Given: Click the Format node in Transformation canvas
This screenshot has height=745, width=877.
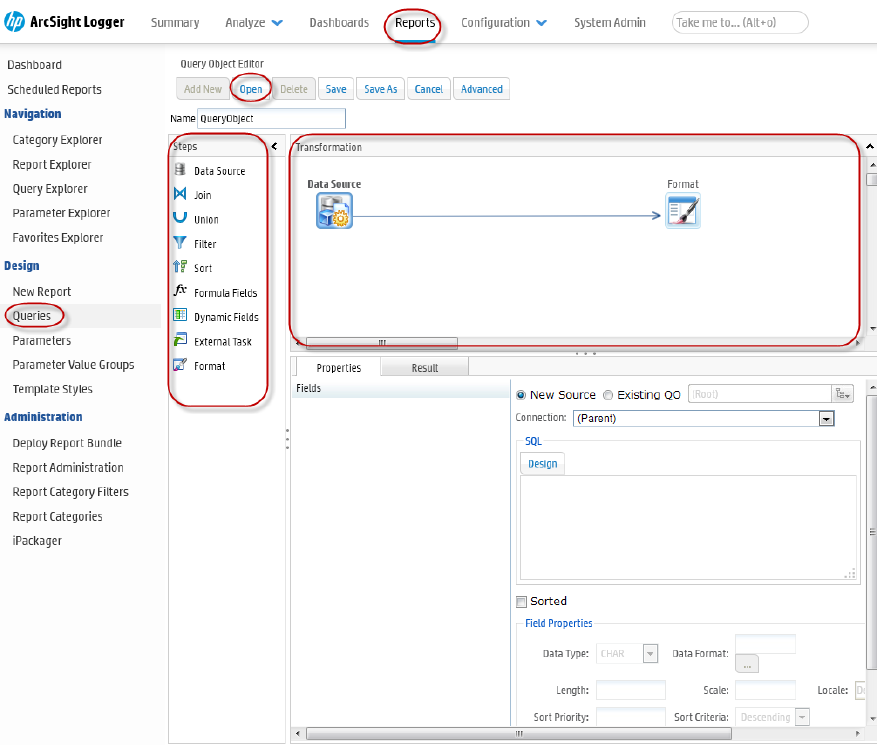Looking at the screenshot, I should (x=683, y=210).
